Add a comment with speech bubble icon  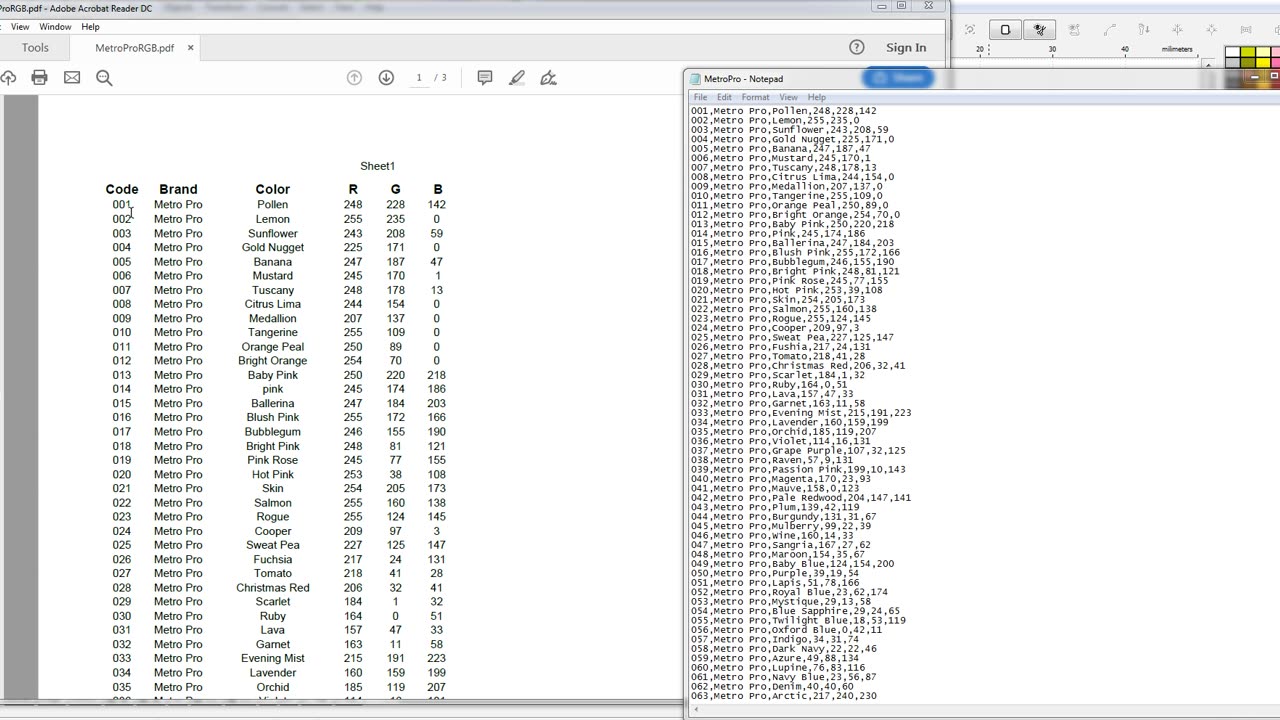click(485, 78)
